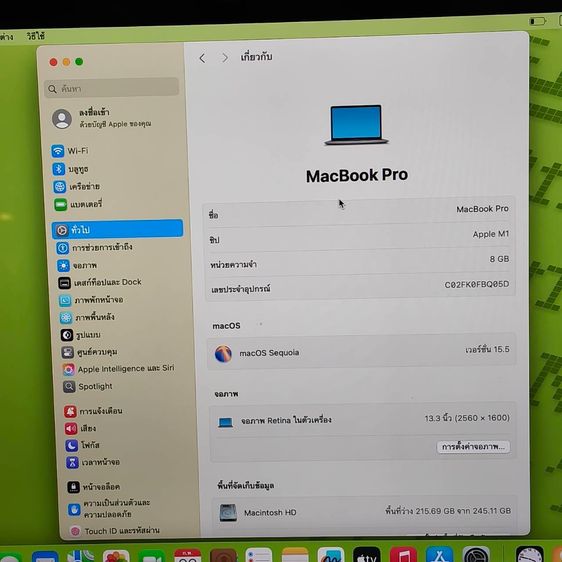This screenshot has width=562, height=562.
Task: Click the large MacBook Pro image
Action: pos(356,125)
